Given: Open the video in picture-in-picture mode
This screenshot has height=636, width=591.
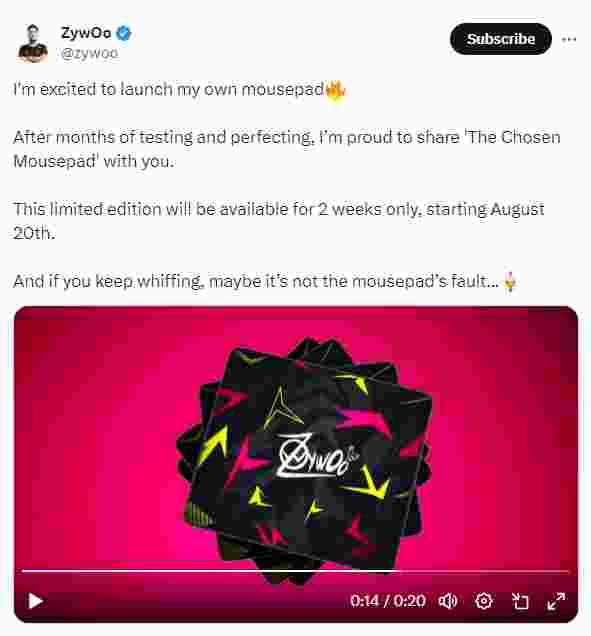Looking at the screenshot, I should (520, 601).
